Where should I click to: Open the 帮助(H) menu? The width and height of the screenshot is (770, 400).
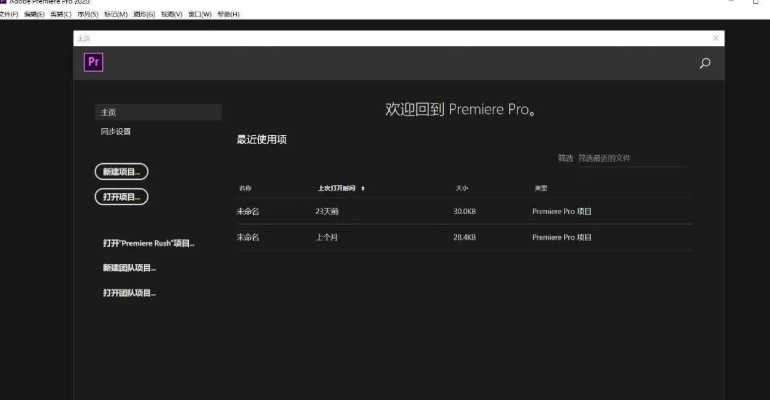pos(228,14)
